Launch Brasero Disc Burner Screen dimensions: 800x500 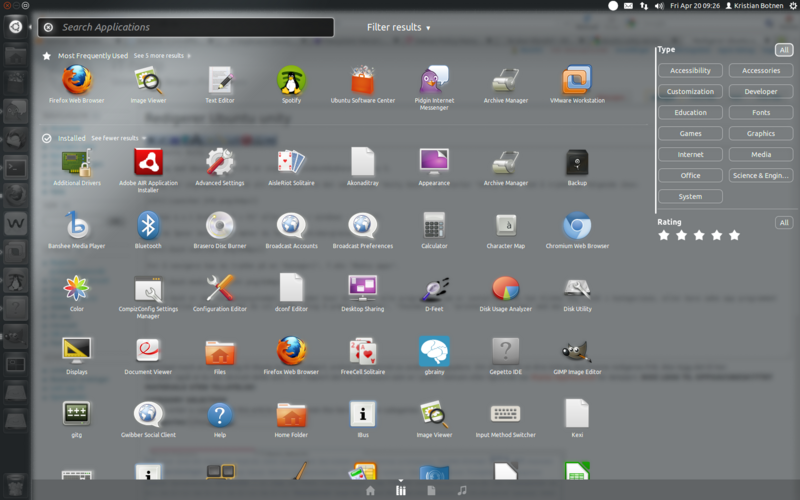pyautogui.click(x=220, y=226)
